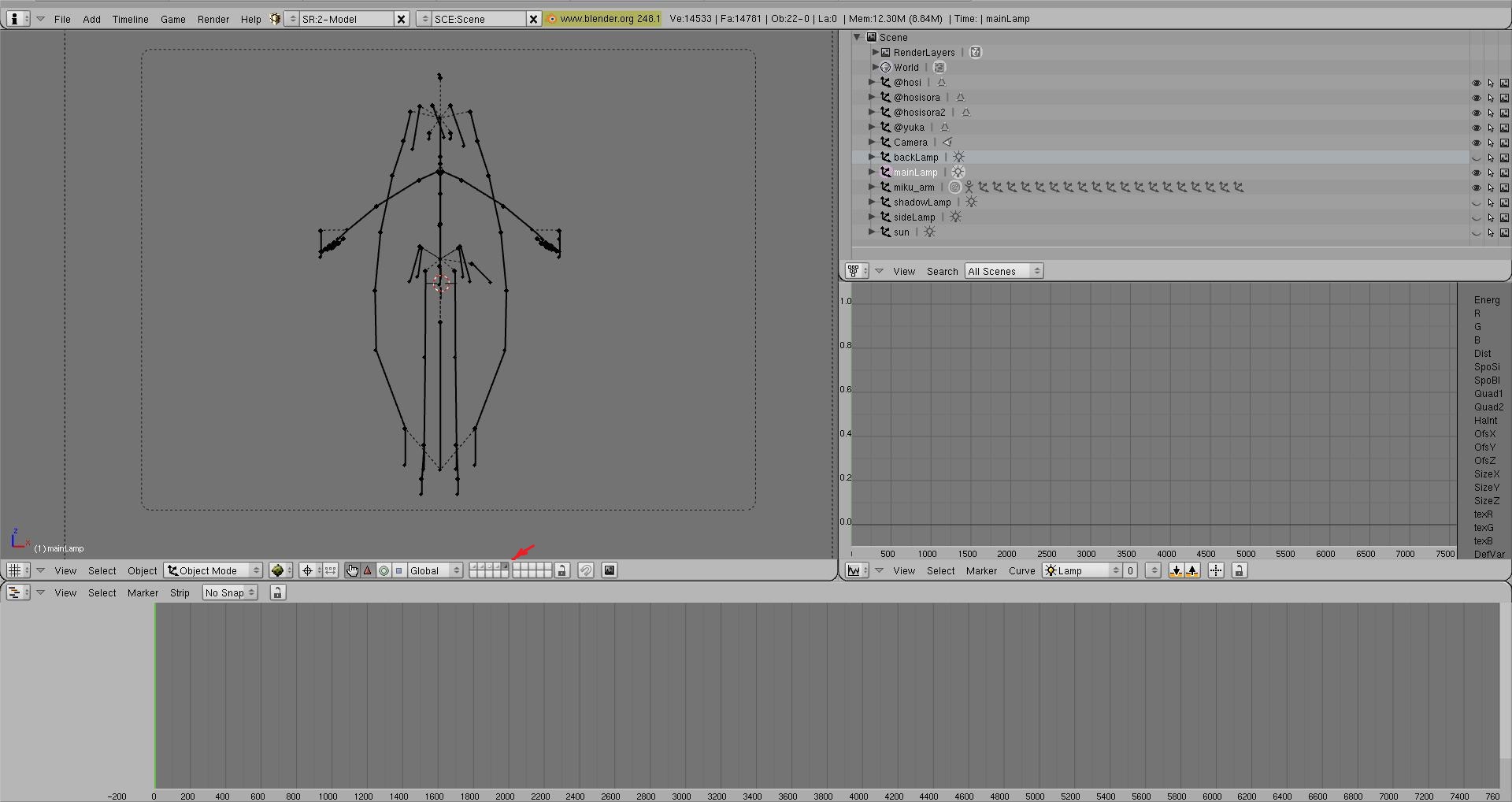The image size is (1512, 802).
Task: Collapse the Scene tree root
Action: [857, 37]
